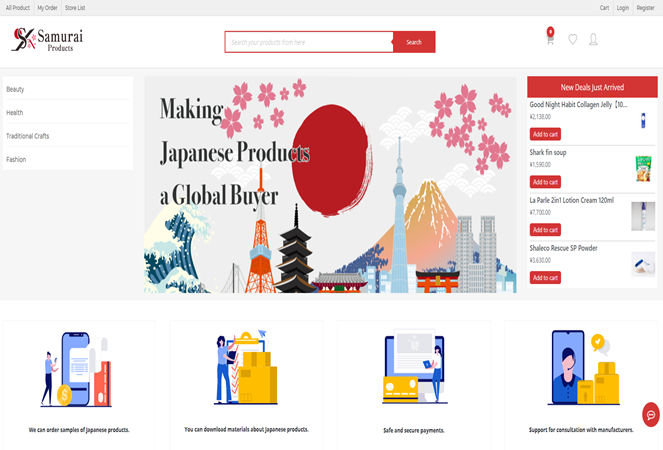
Task: Add Shark fin soup to cart
Action: 545,182
